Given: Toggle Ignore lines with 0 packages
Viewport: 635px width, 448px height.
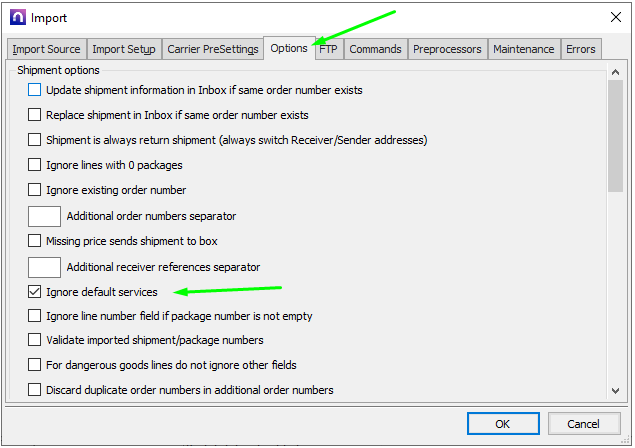Looking at the screenshot, I should (x=35, y=165).
